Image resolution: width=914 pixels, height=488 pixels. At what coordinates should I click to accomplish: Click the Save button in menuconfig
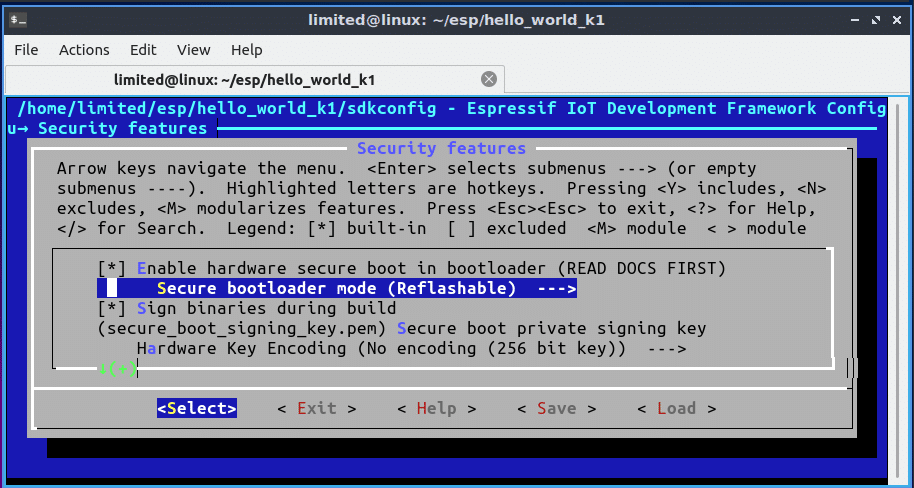[556, 408]
